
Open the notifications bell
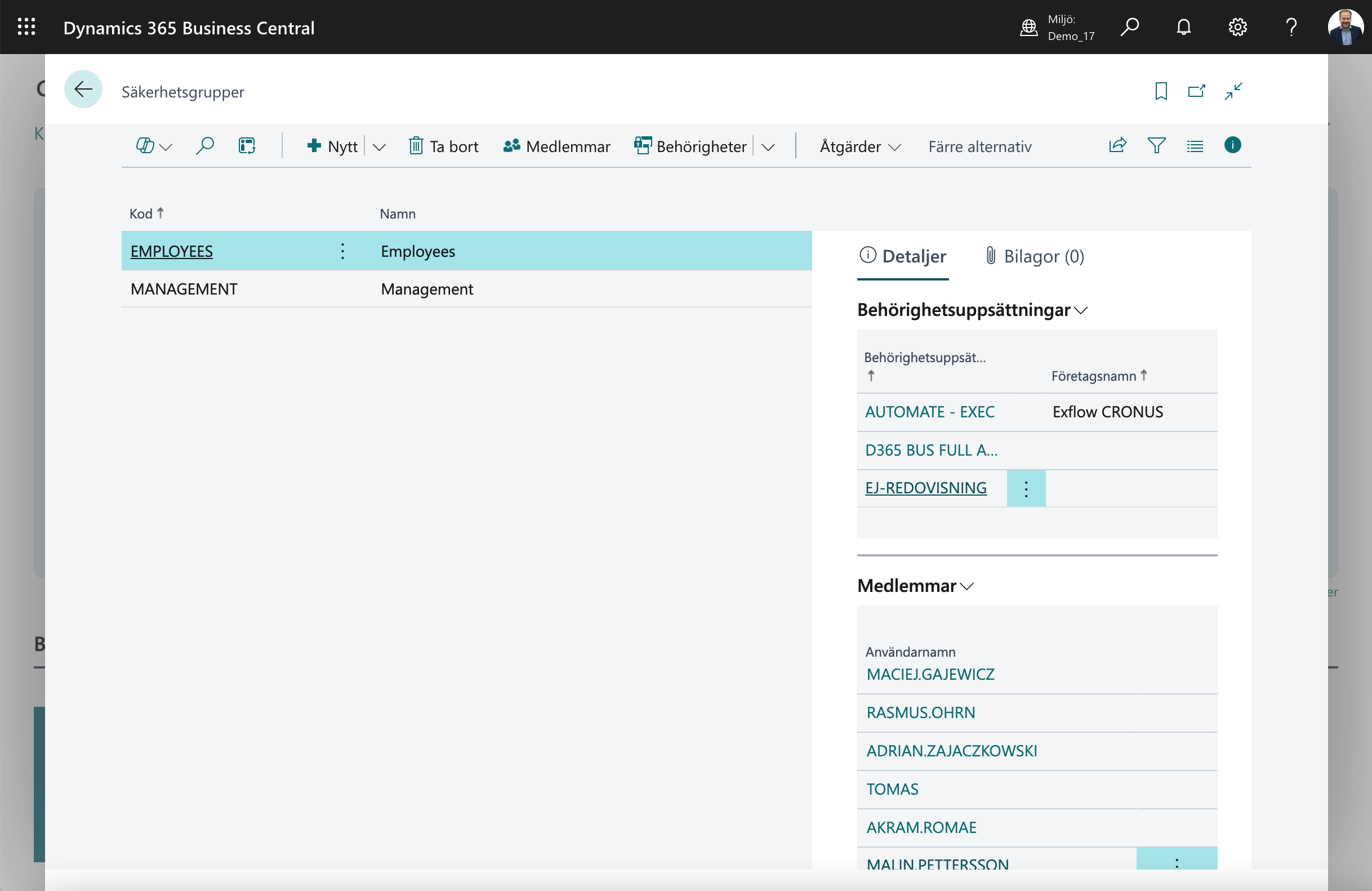tap(1183, 27)
